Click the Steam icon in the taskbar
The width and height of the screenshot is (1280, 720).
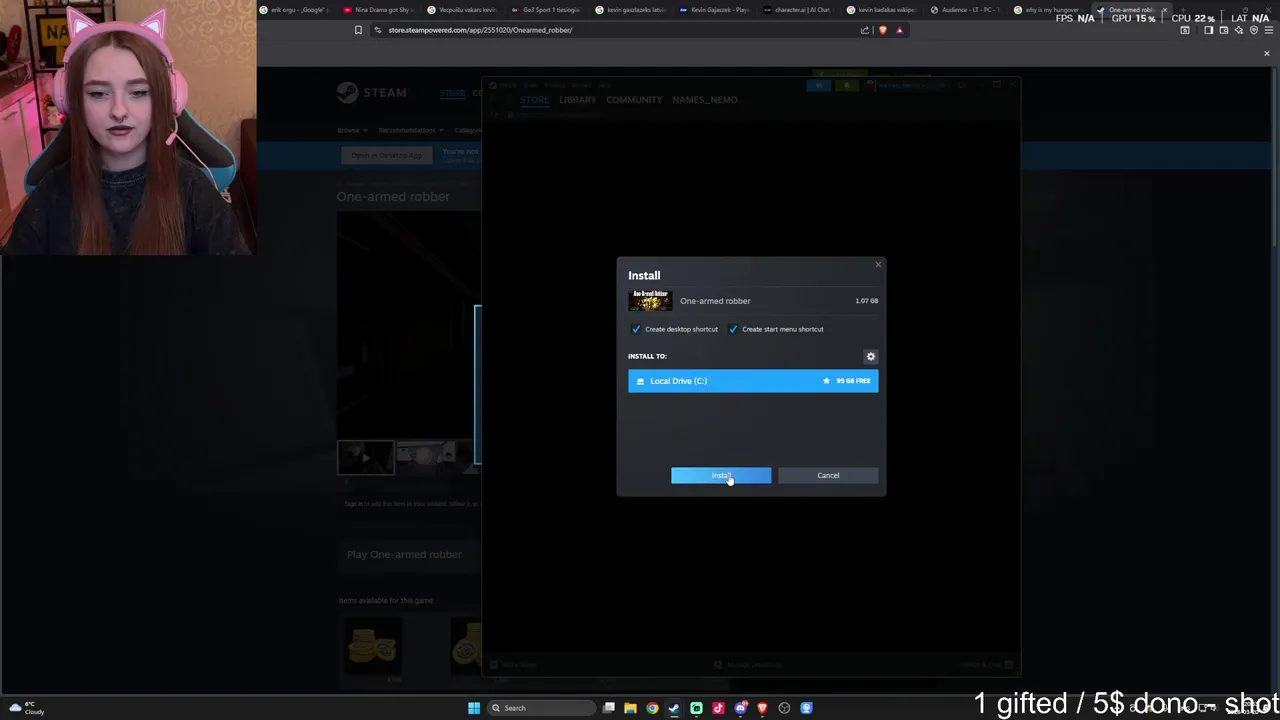674,708
